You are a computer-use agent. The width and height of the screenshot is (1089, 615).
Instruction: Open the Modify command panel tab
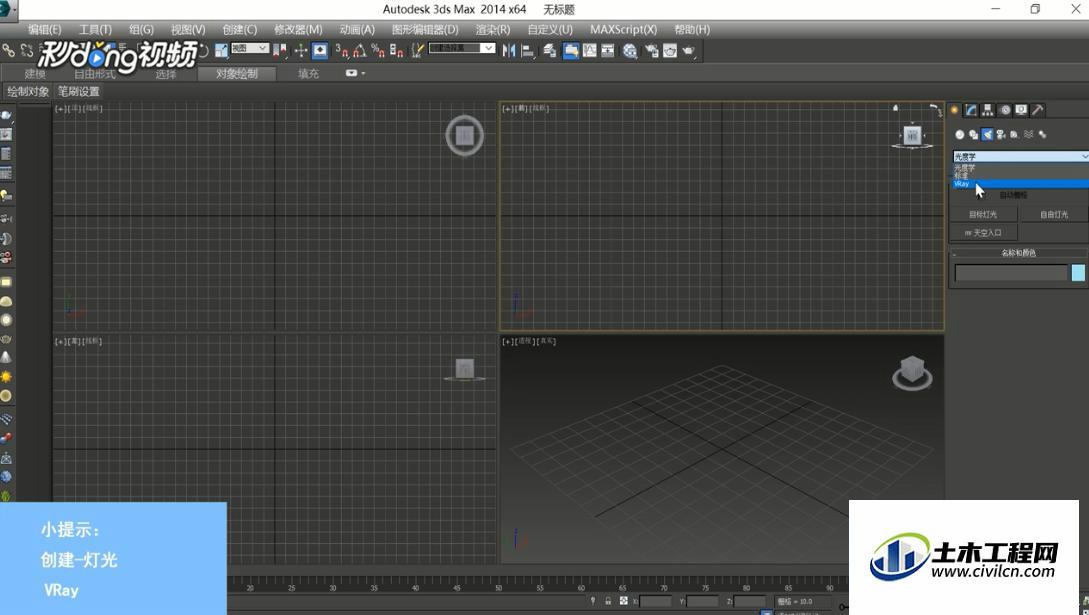coord(971,110)
